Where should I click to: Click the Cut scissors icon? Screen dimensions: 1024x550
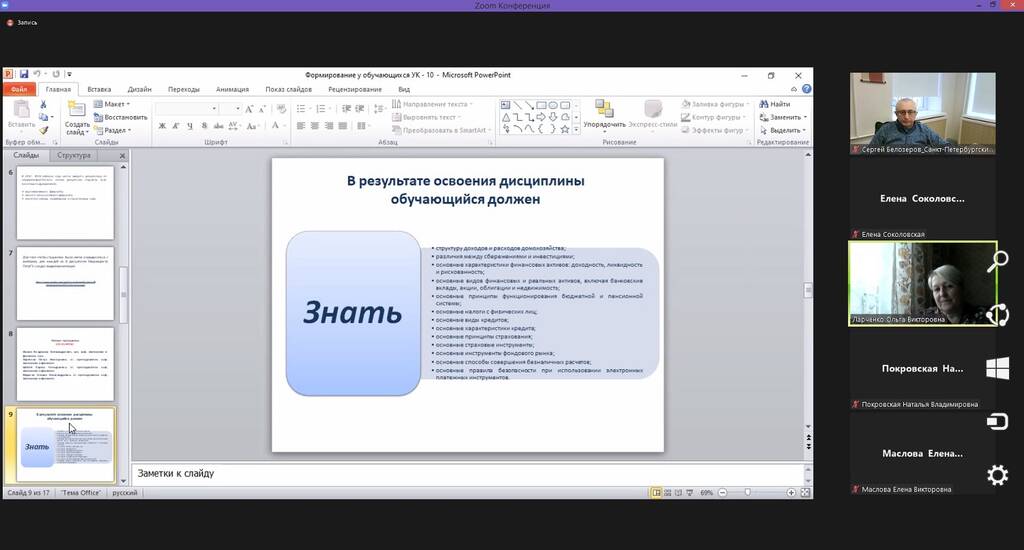coord(44,105)
